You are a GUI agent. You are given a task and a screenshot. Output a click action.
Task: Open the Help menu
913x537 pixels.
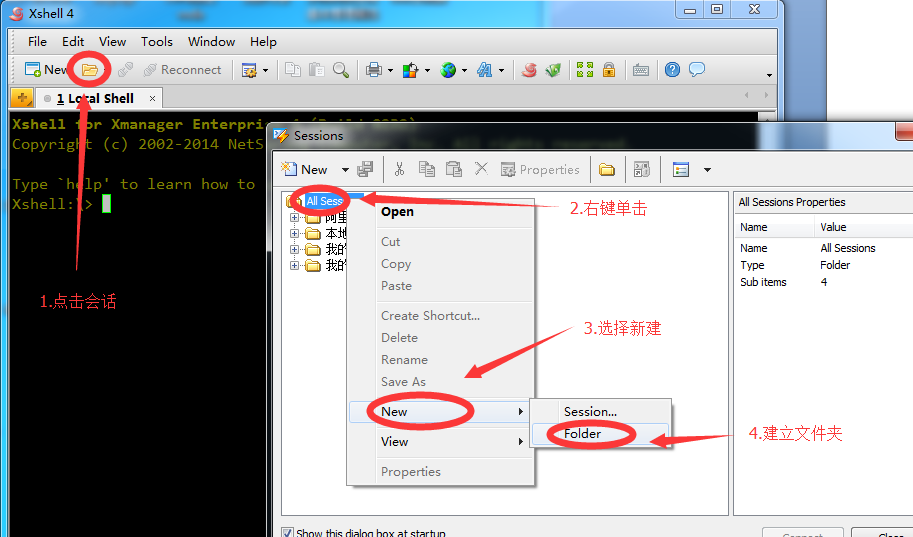(263, 42)
